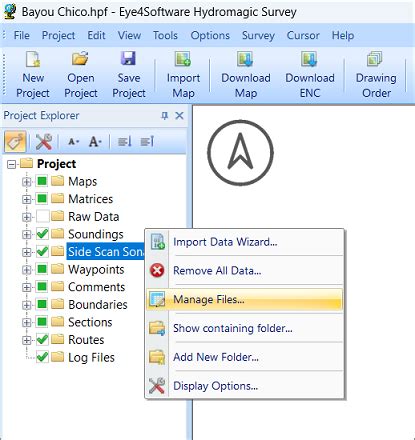The height and width of the screenshot is (440, 415).
Task: Click the Save Project floppy disk icon
Action: coord(128,59)
